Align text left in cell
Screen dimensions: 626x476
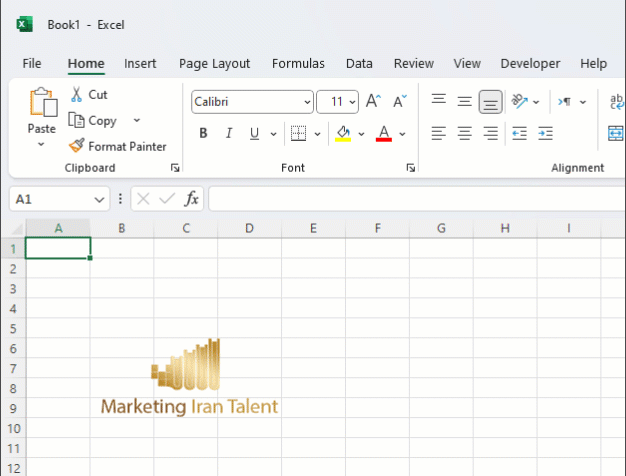pyautogui.click(x=439, y=133)
